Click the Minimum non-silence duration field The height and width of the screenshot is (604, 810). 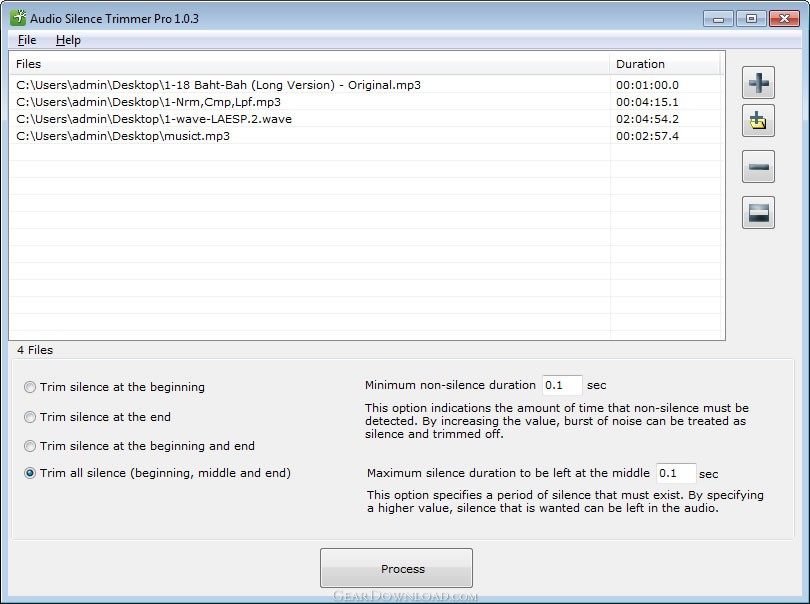pyautogui.click(x=562, y=385)
